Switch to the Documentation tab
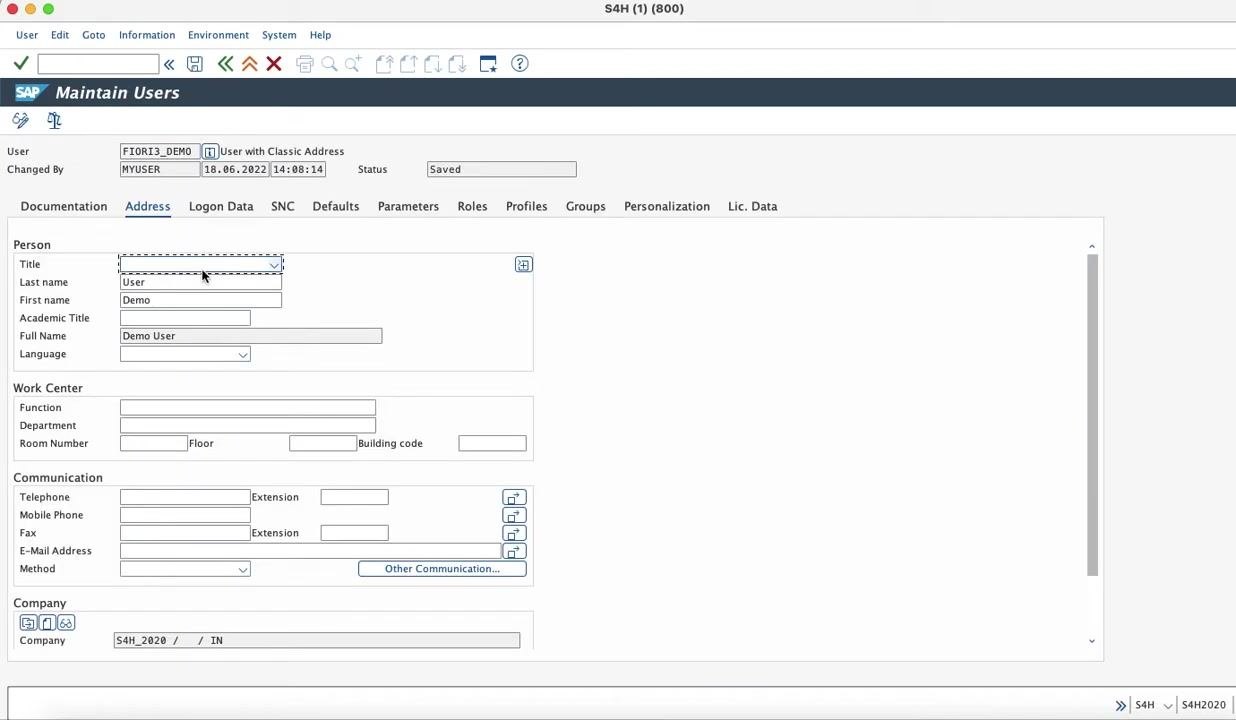 pyautogui.click(x=64, y=207)
